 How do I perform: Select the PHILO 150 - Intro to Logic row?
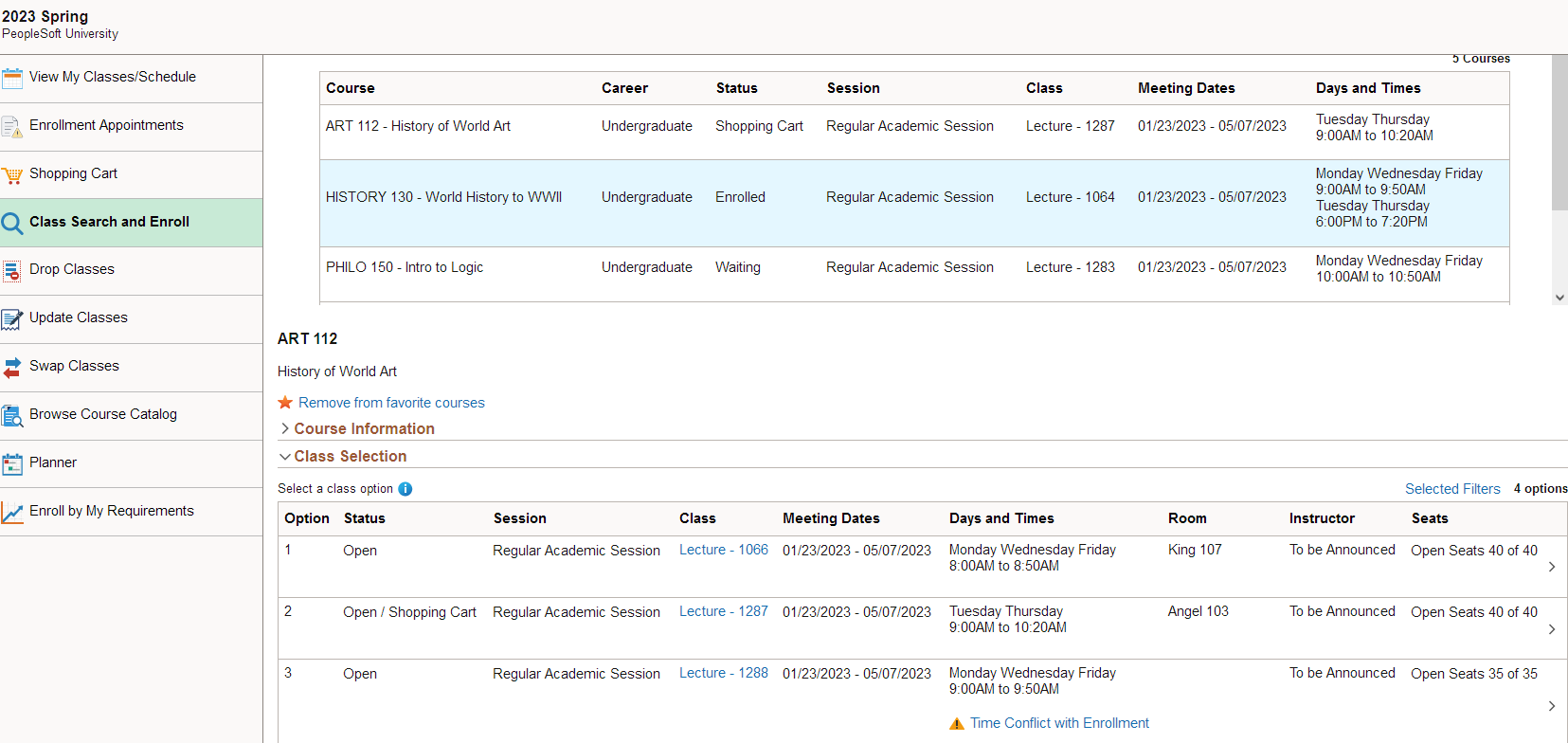[x=914, y=274]
